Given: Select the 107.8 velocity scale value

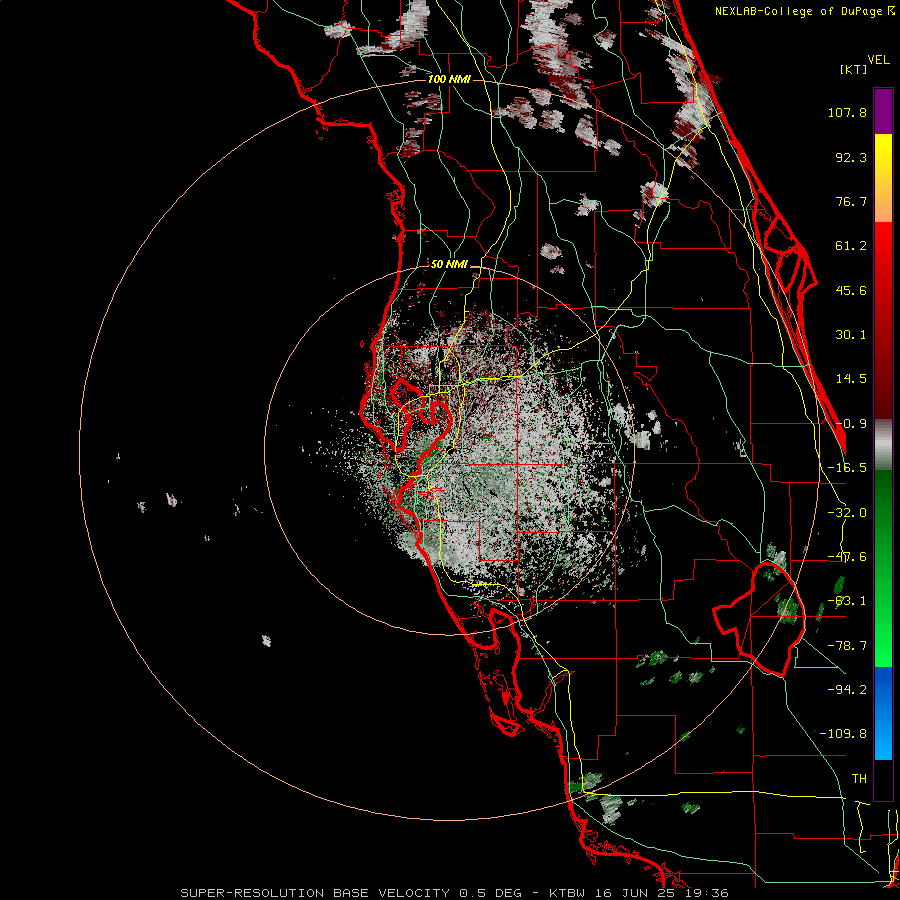Looking at the screenshot, I should click(x=847, y=112).
